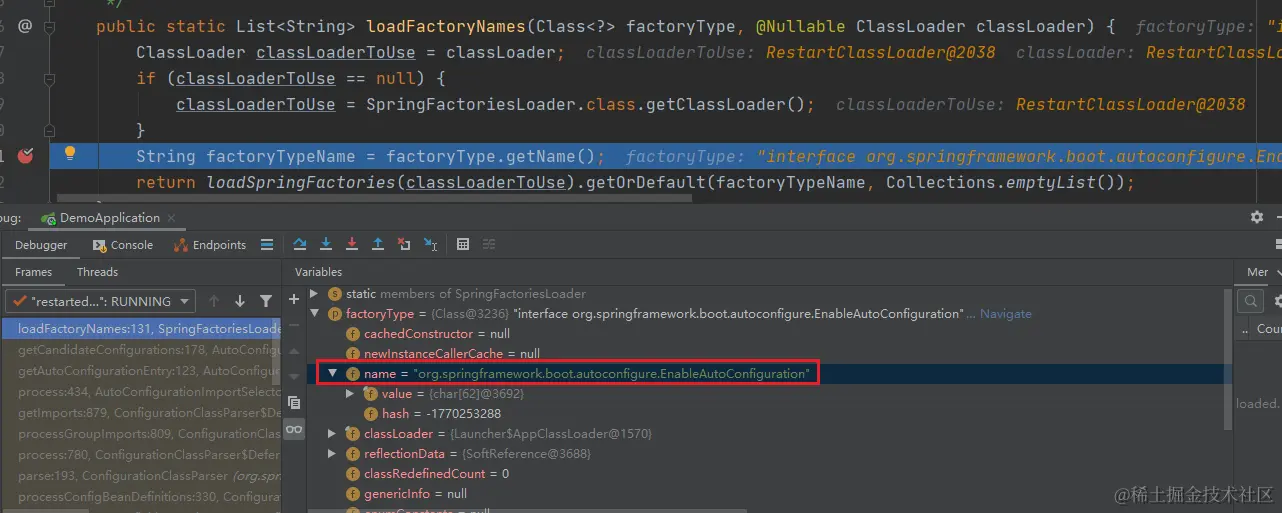Click the filter frames funnel icon

coord(266,301)
